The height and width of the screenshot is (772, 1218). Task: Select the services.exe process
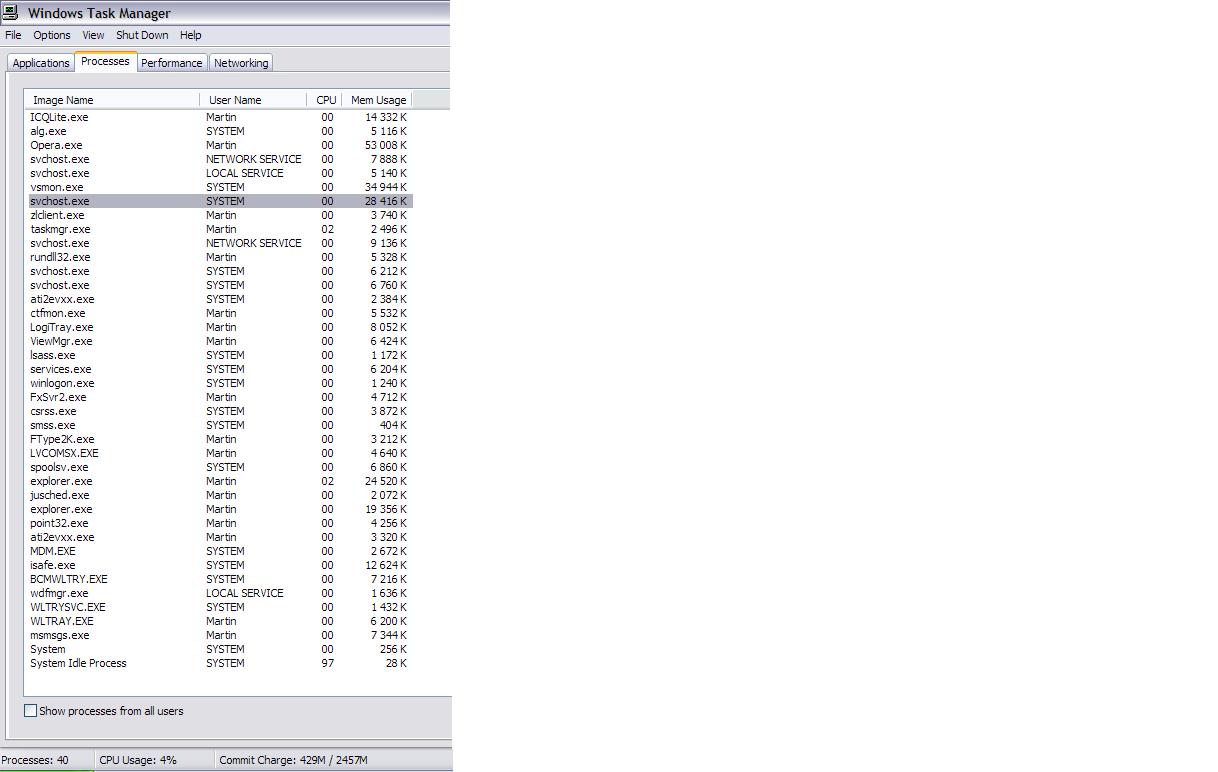coord(219,369)
